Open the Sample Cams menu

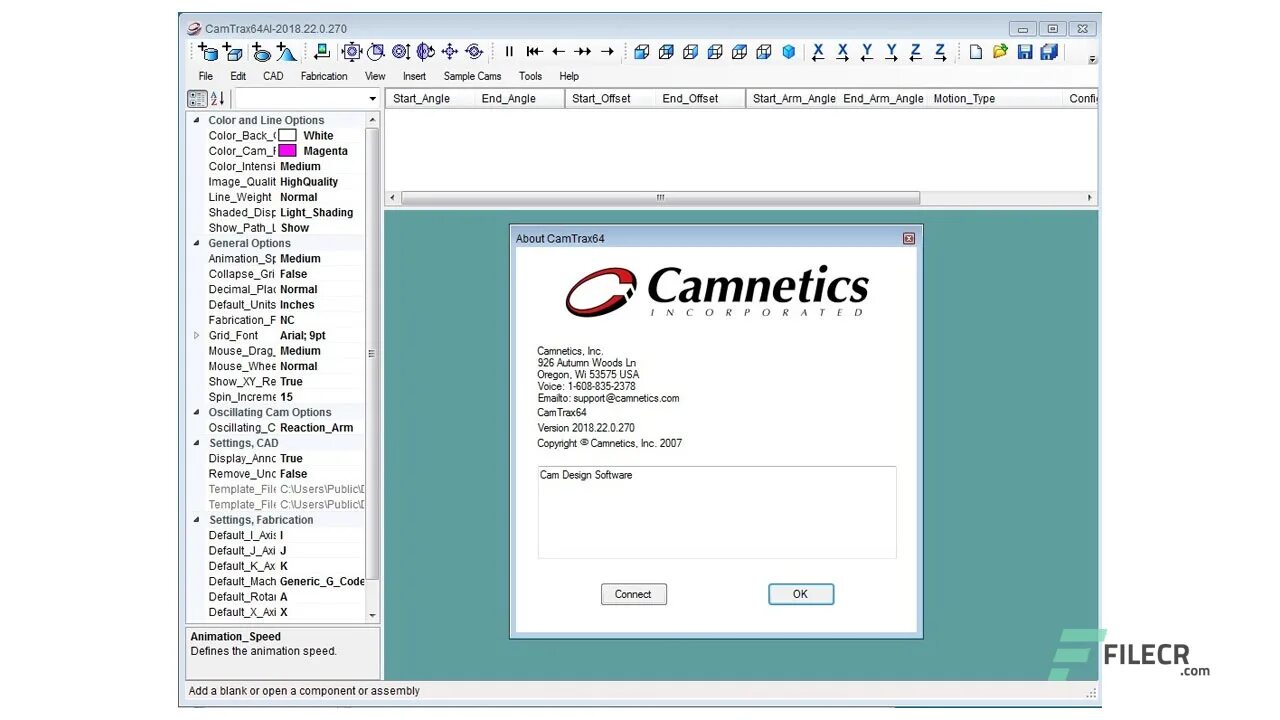tap(472, 76)
